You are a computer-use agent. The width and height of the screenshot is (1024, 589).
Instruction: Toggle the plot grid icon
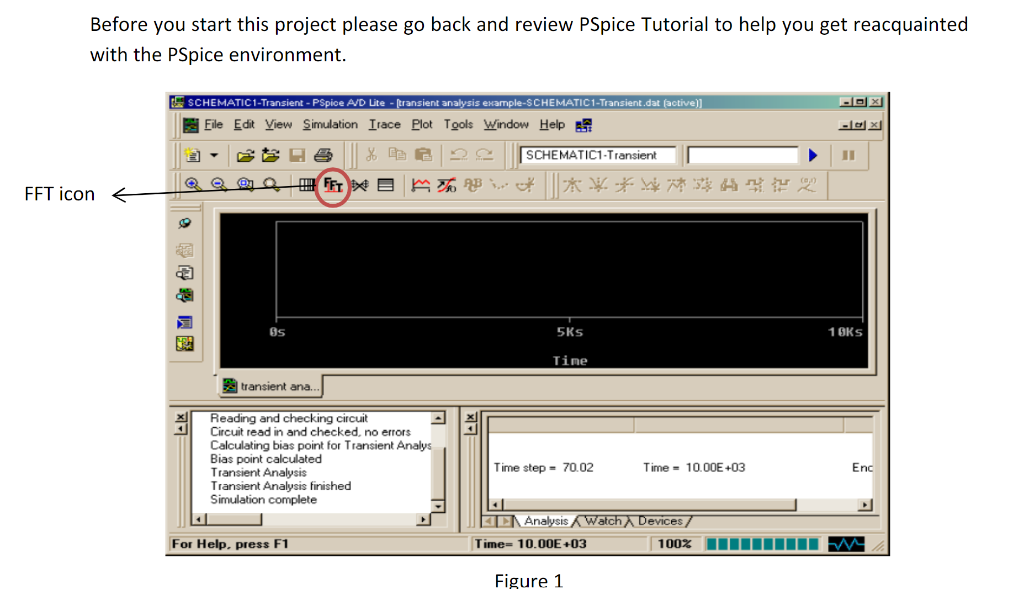tap(305, 184)
